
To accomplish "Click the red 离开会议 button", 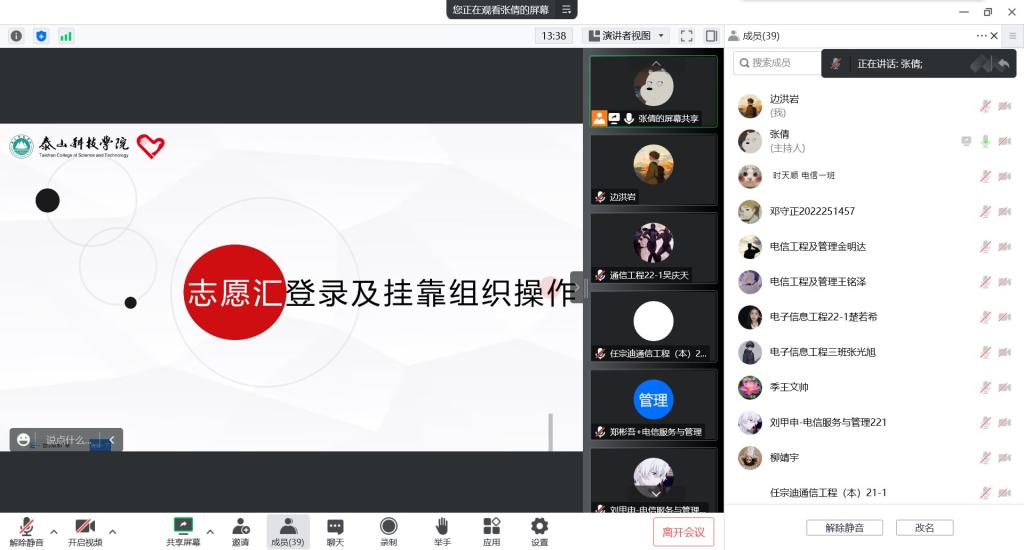I will [x=683, y=532].
